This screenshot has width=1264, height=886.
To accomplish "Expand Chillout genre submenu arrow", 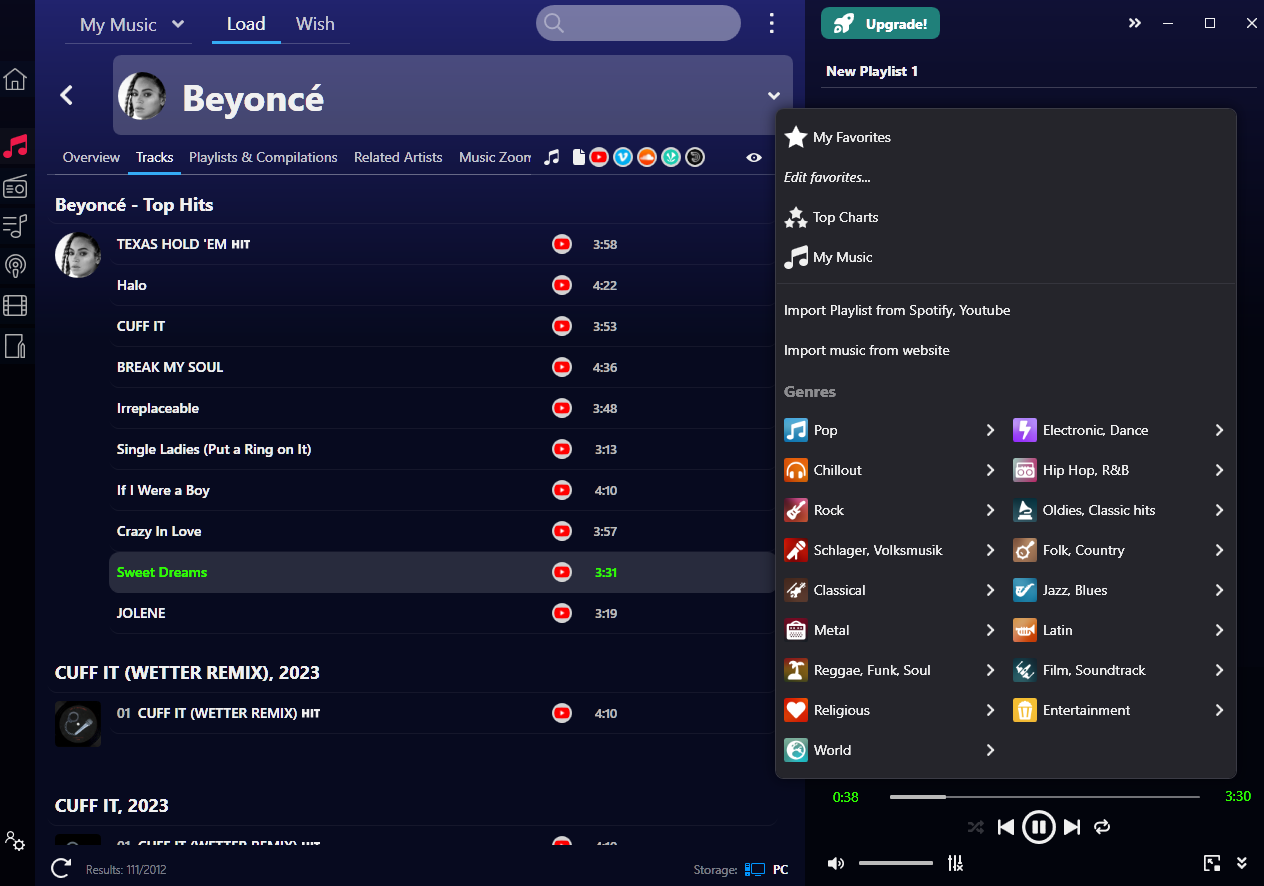I will click(990, 470).
